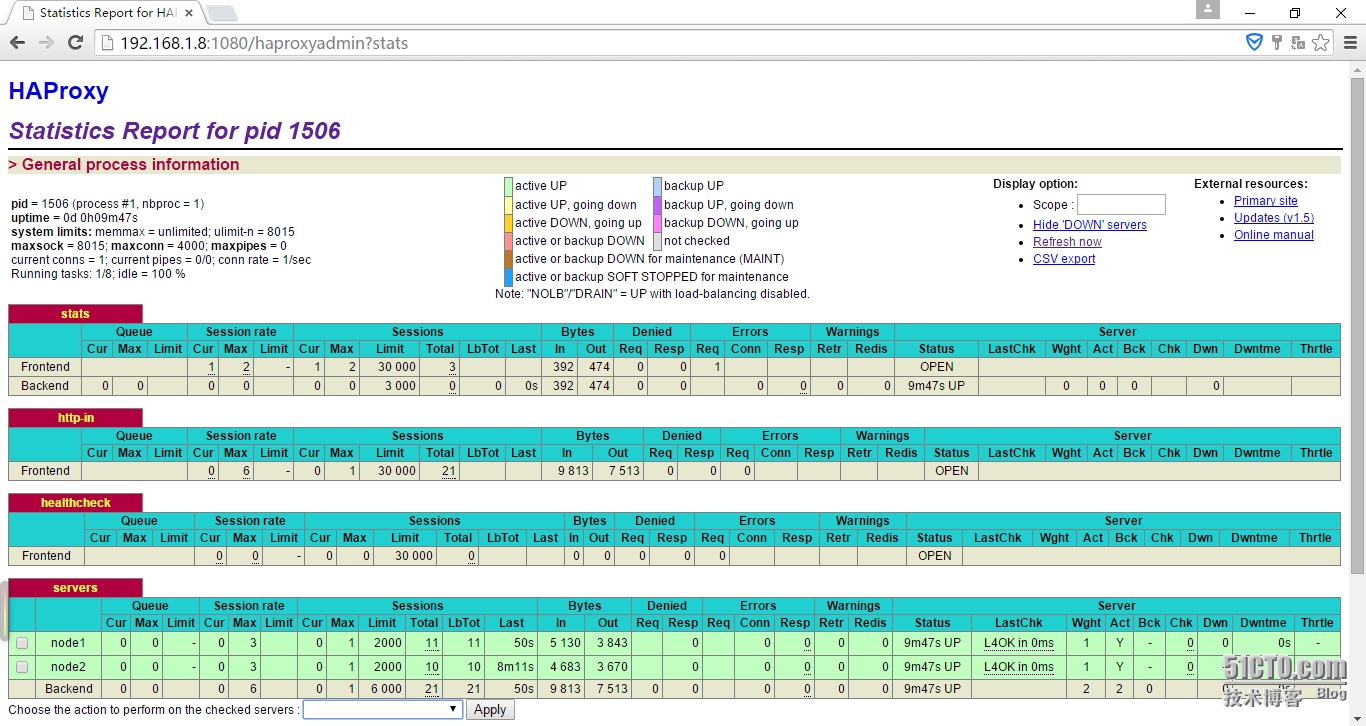Image resolution: width=1366 pixels, height=726 pixels.
Task: Check the node1 server checkbox
Action: pyautogui.click(x=22, y=643)
